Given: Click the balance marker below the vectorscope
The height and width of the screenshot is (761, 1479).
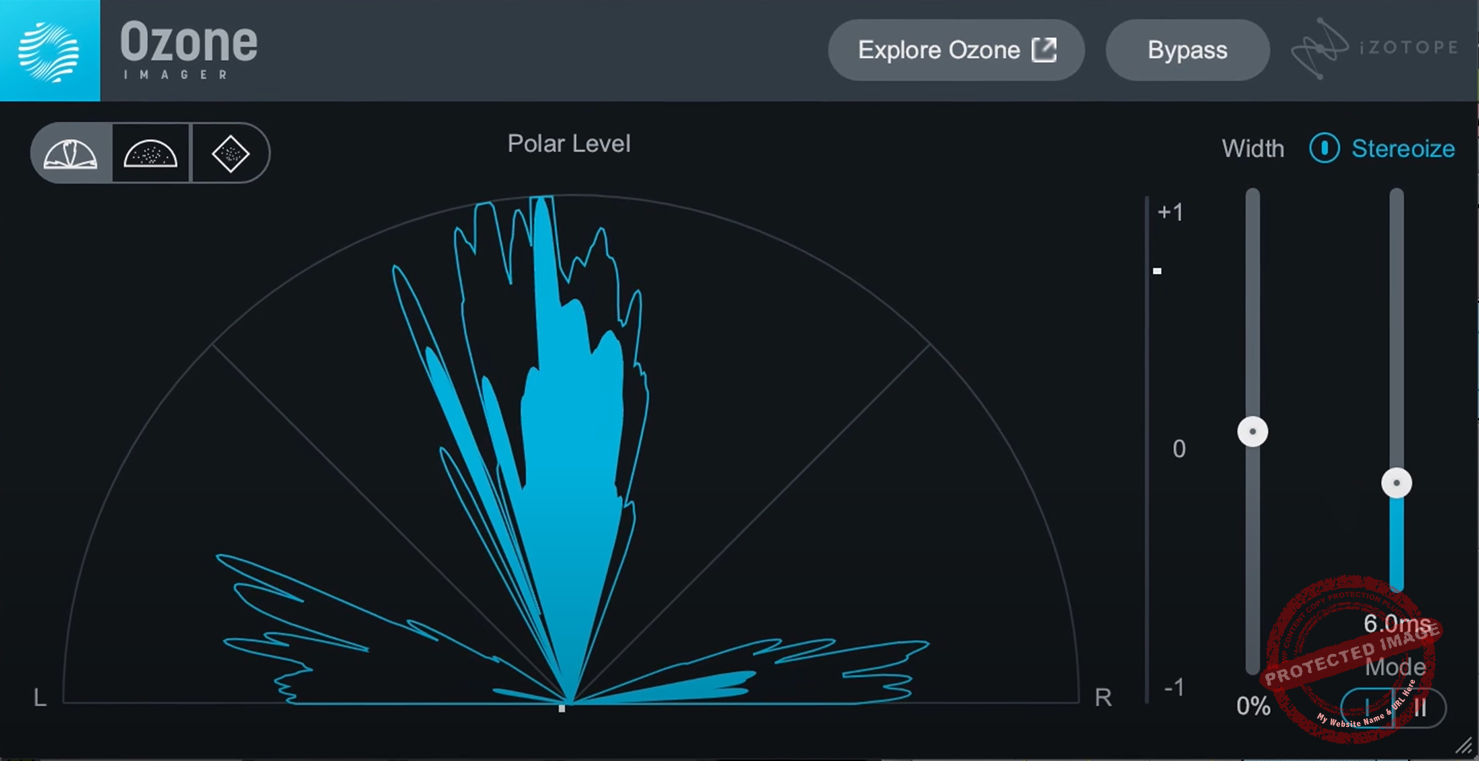Looking at the screenshot, I should (x=562, y=708).
